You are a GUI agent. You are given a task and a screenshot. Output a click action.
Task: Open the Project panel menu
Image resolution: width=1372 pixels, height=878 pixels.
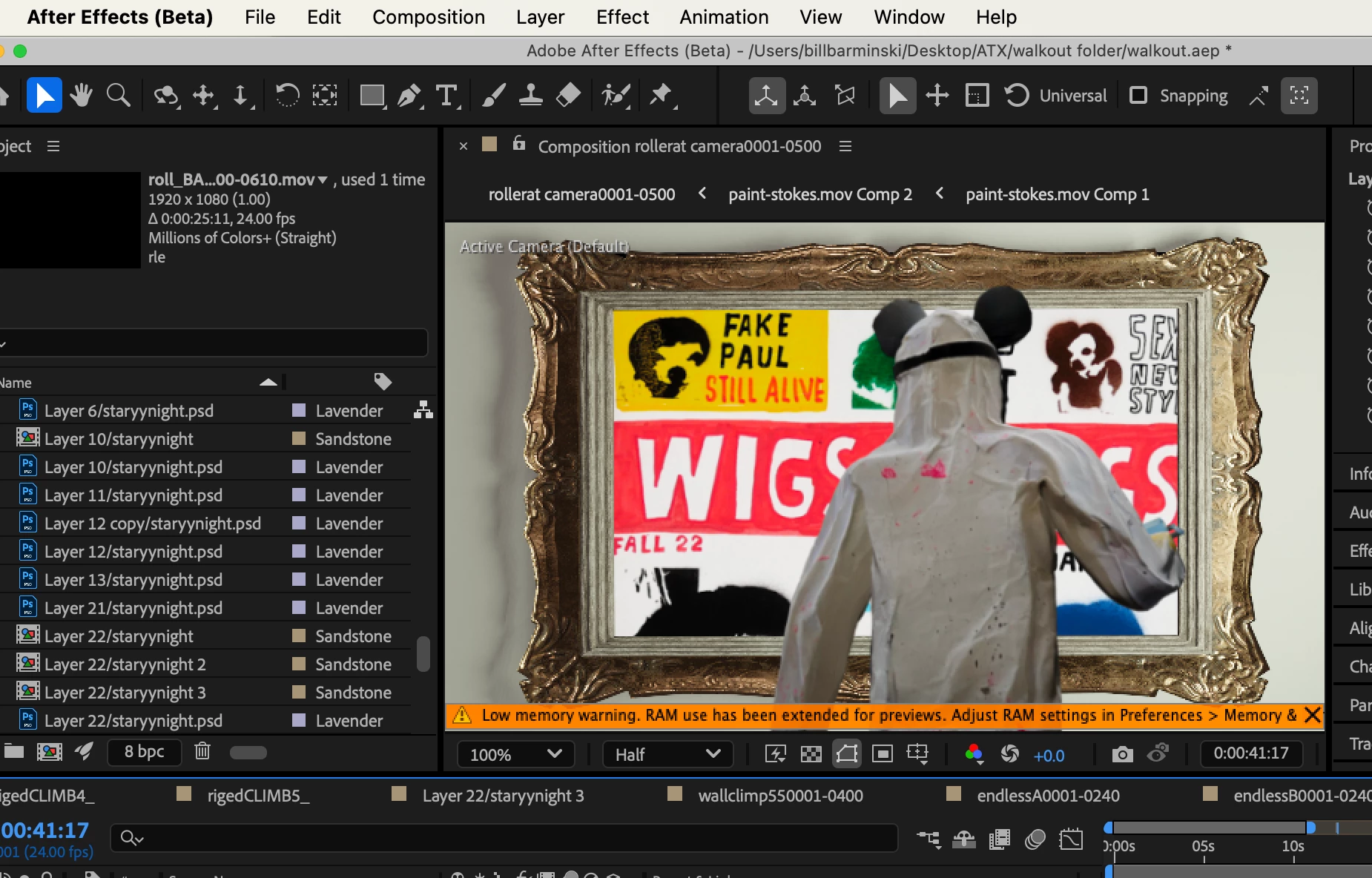53,146
